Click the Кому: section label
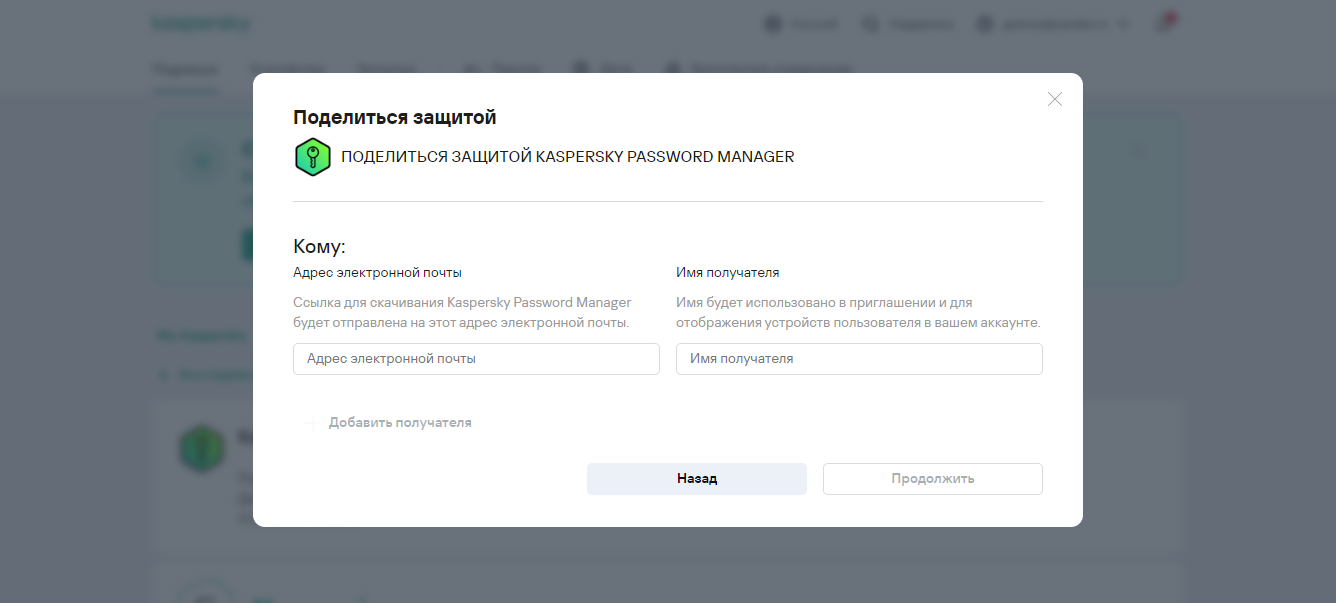 [319, 247]
